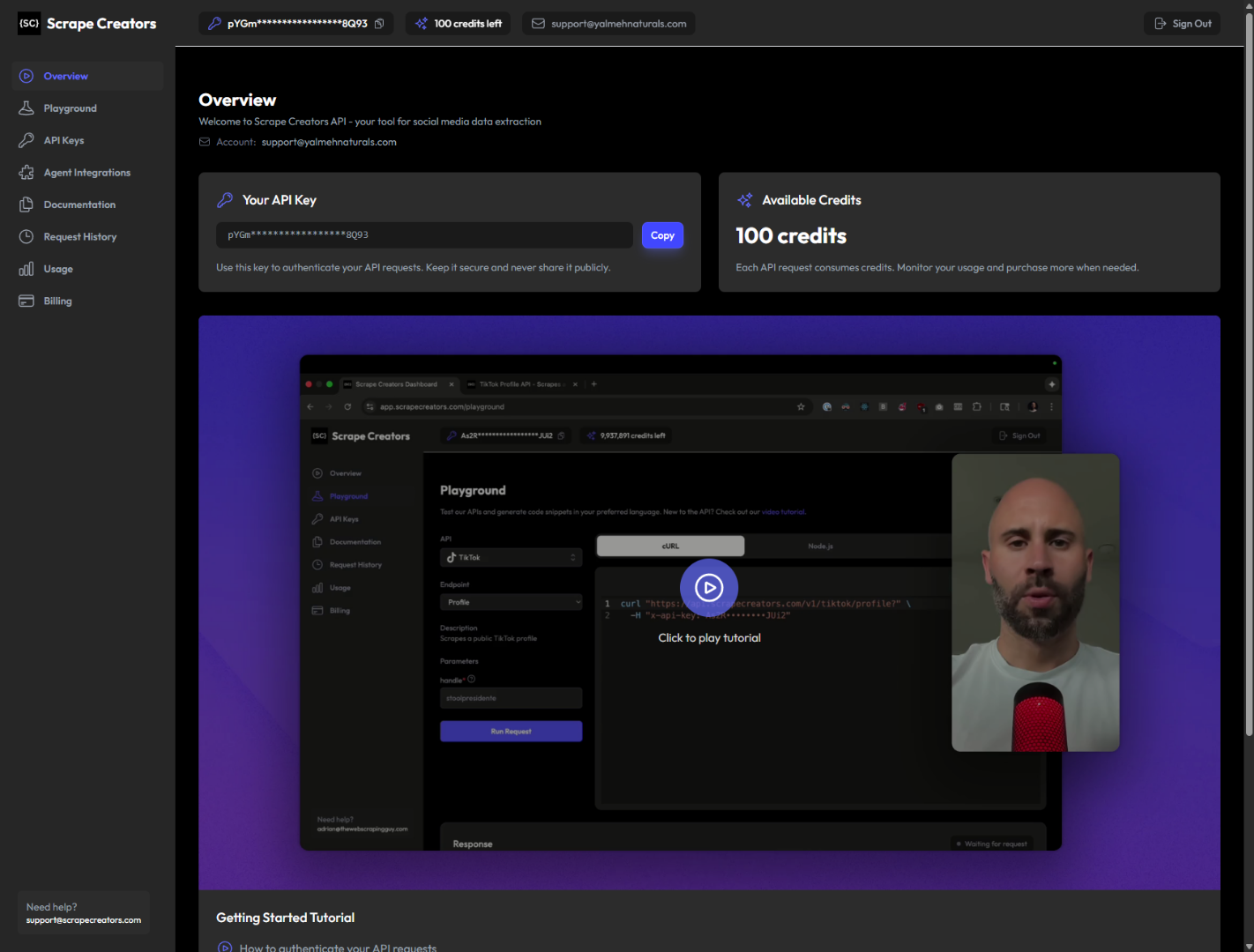Click the play icon beside How to authenticate
Screen dimensions: 1254x952
225,948
